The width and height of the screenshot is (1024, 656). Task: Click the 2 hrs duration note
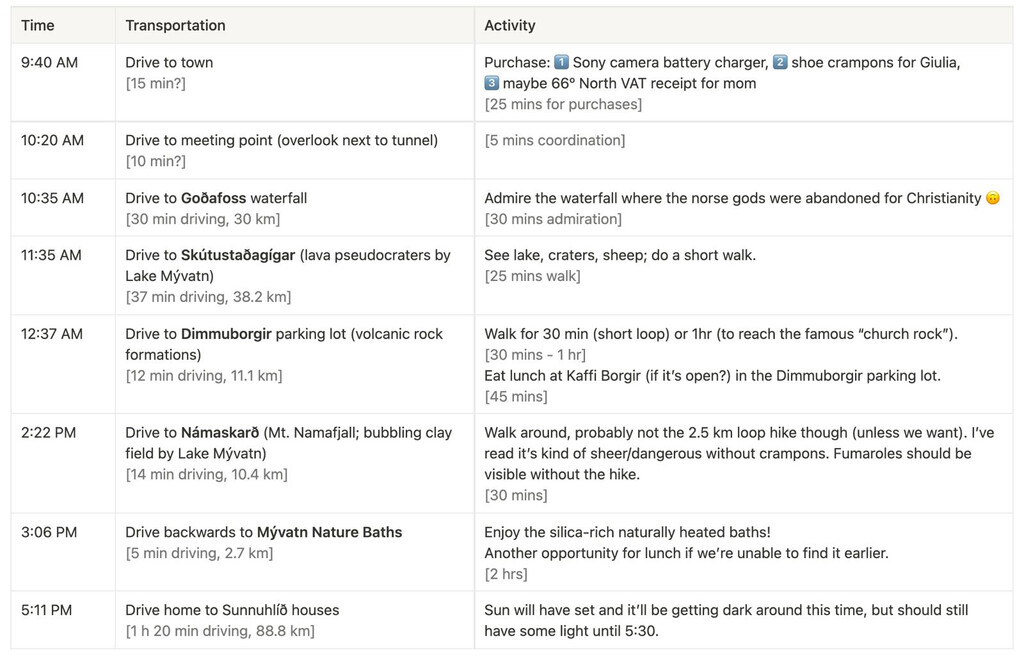click(x=506, y=574)
